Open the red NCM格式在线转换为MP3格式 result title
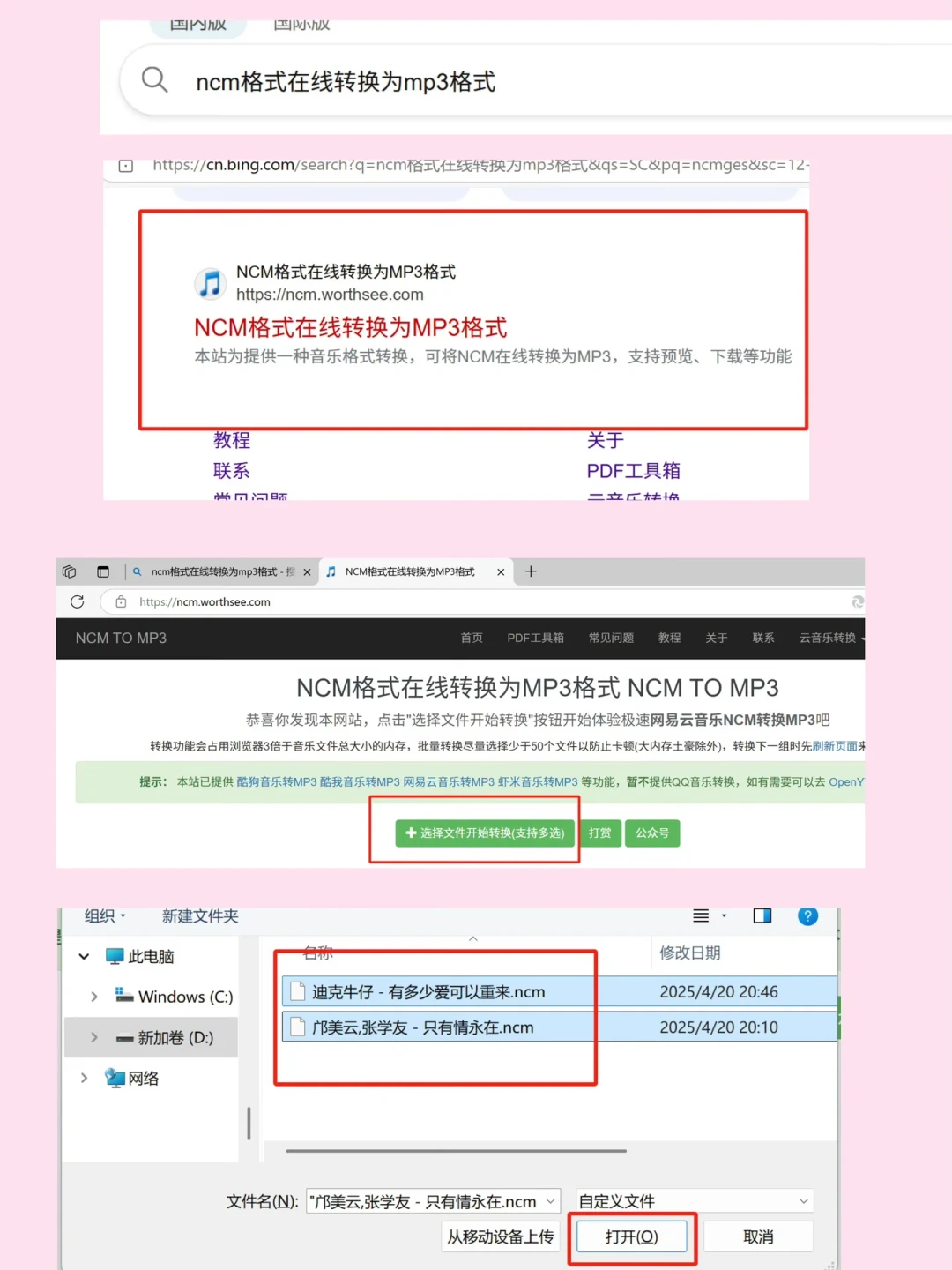This screenshot has width=952, height=1270. [351, 328]
